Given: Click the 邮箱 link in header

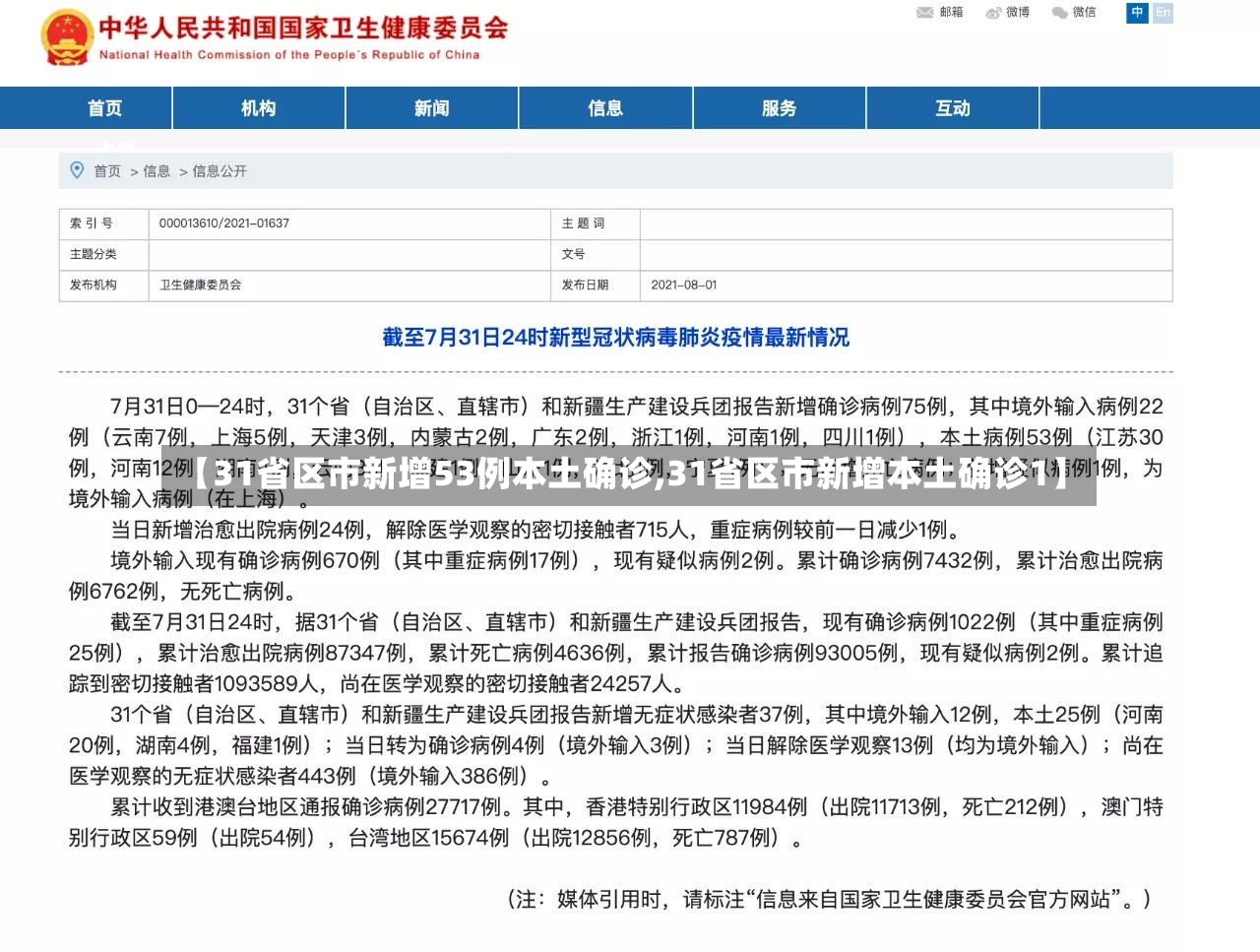Looking at the screenshot, I should click(x=951, y=12).
